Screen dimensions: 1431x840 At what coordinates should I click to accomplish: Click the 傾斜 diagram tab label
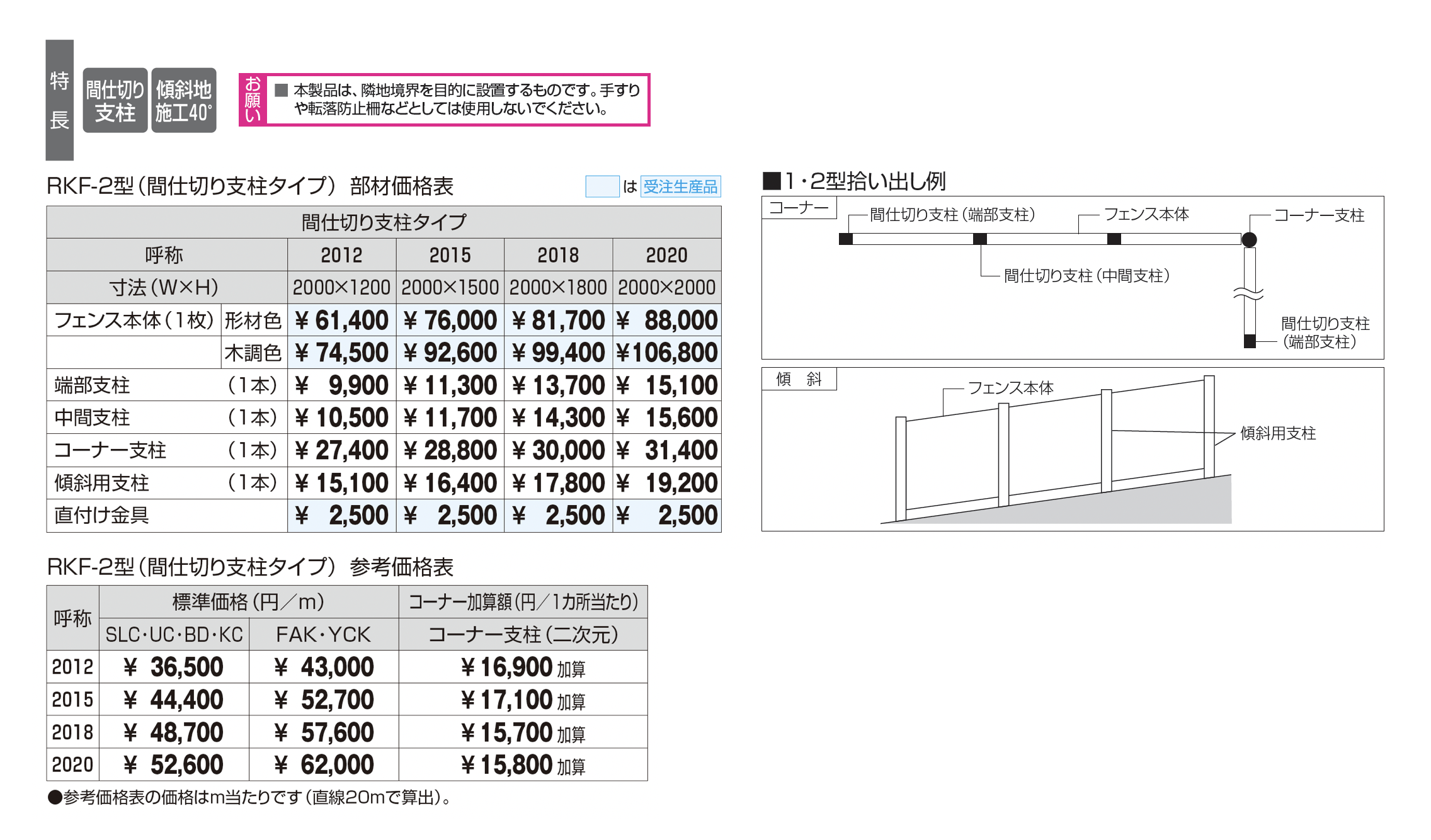[x=799, y=378]
